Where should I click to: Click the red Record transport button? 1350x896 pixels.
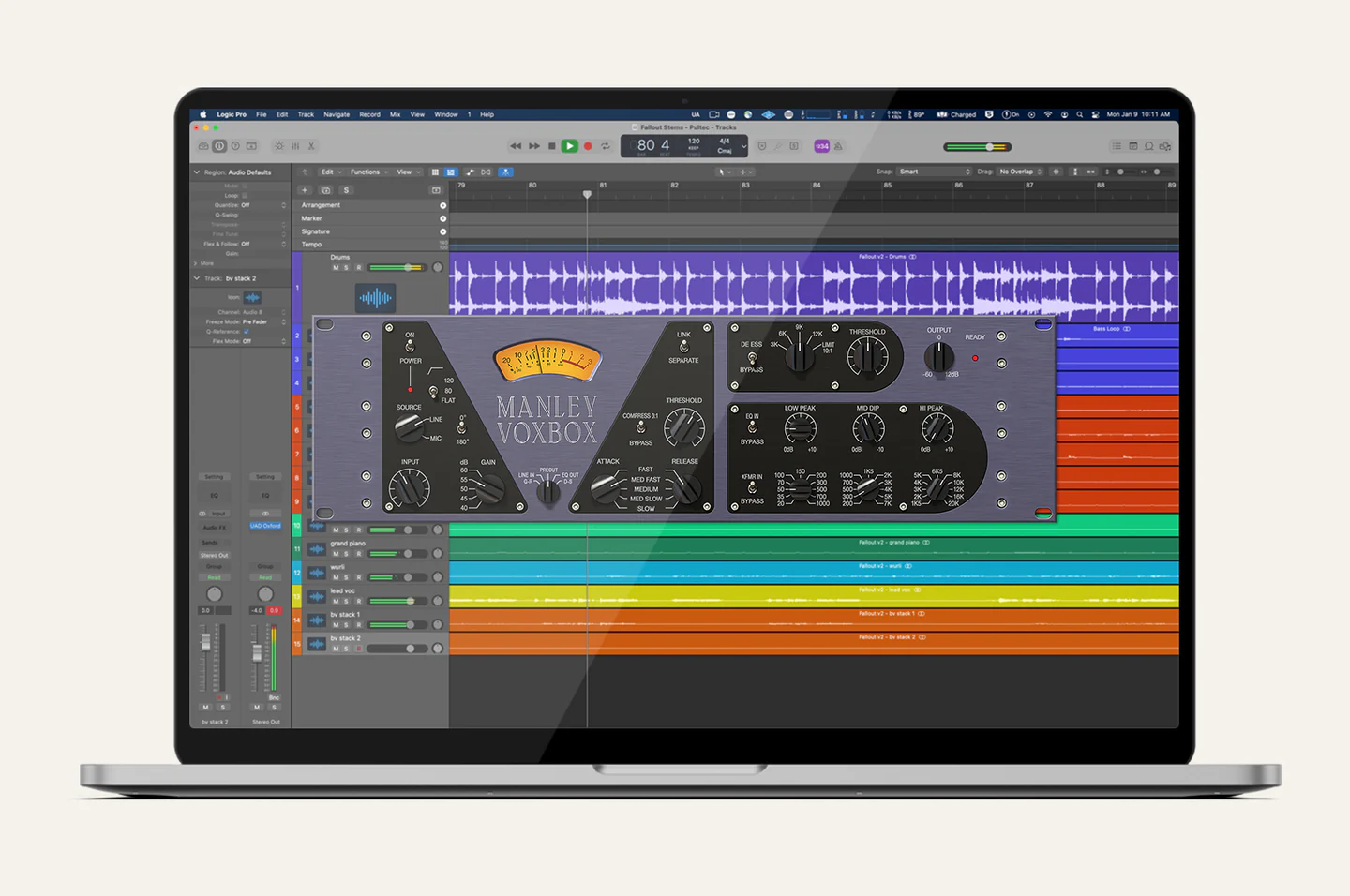tap(588, 146)
